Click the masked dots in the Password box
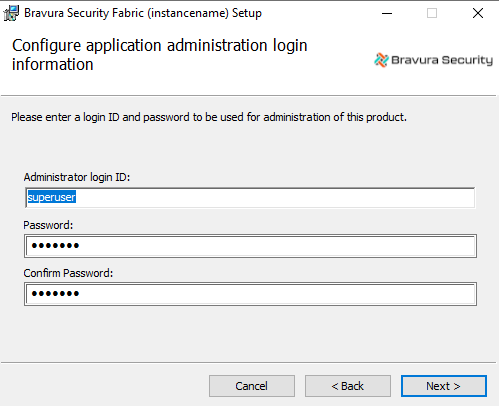 click(x=55, y=246)
